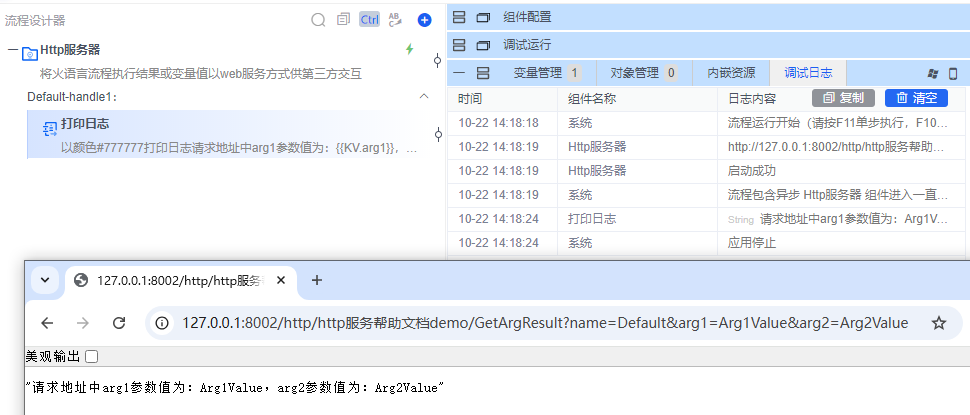
Task: Click the split layout icon in the 组件配置 header
Action: pyautogui.click(x=459, y=17)
